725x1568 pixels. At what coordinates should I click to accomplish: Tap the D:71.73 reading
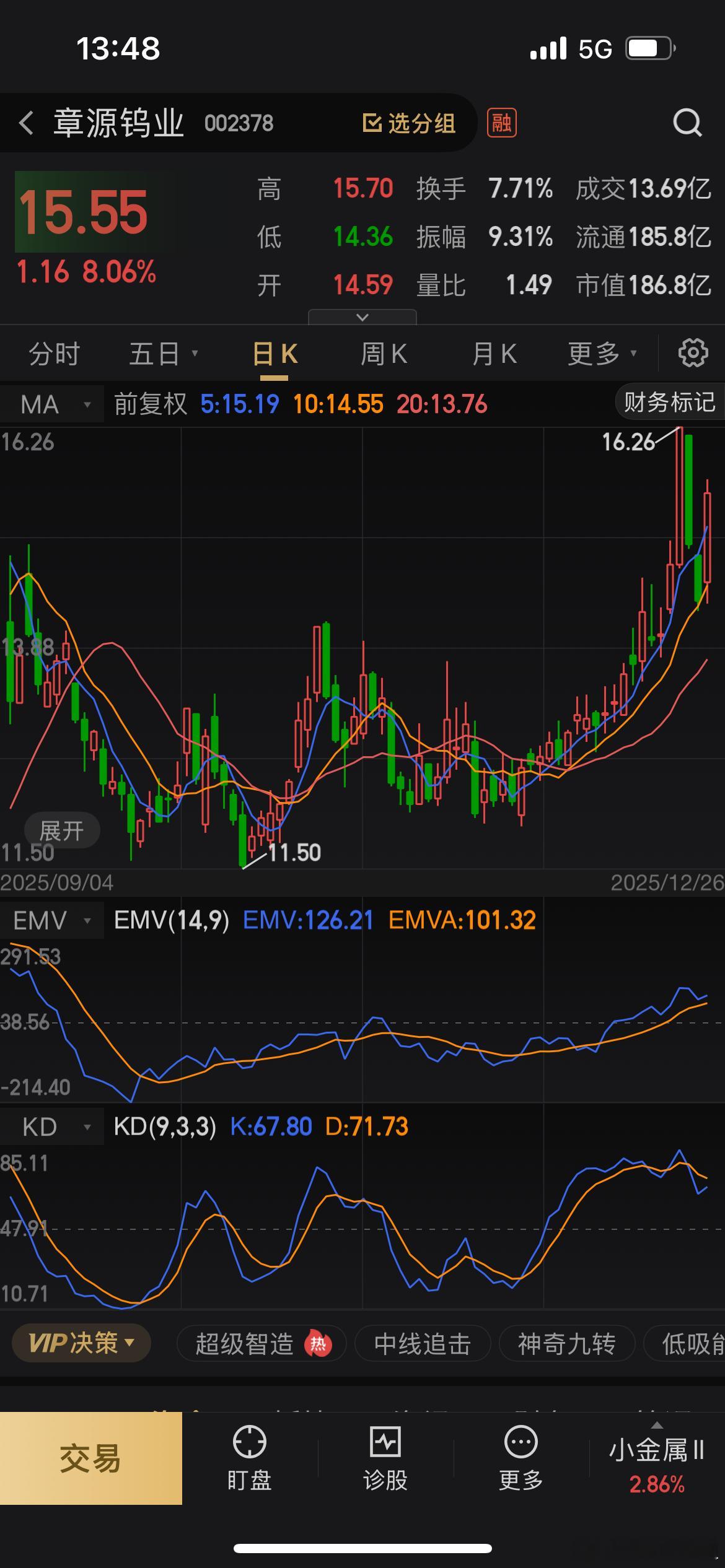(x=367, y=1126)
